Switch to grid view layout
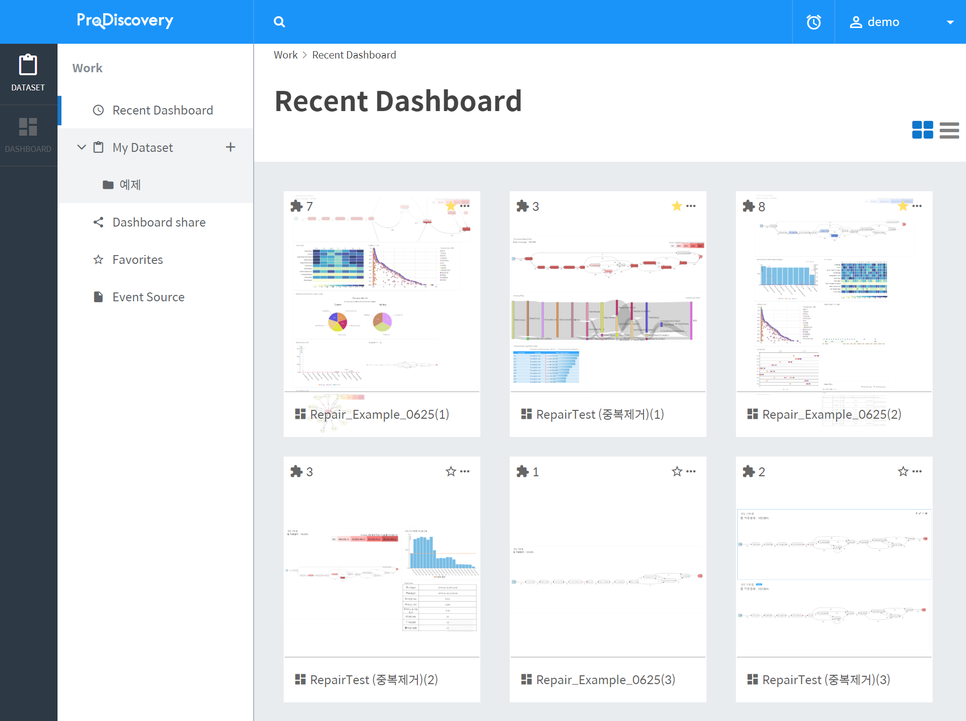This screenshot has width=966, height=721. coord(922,130)
